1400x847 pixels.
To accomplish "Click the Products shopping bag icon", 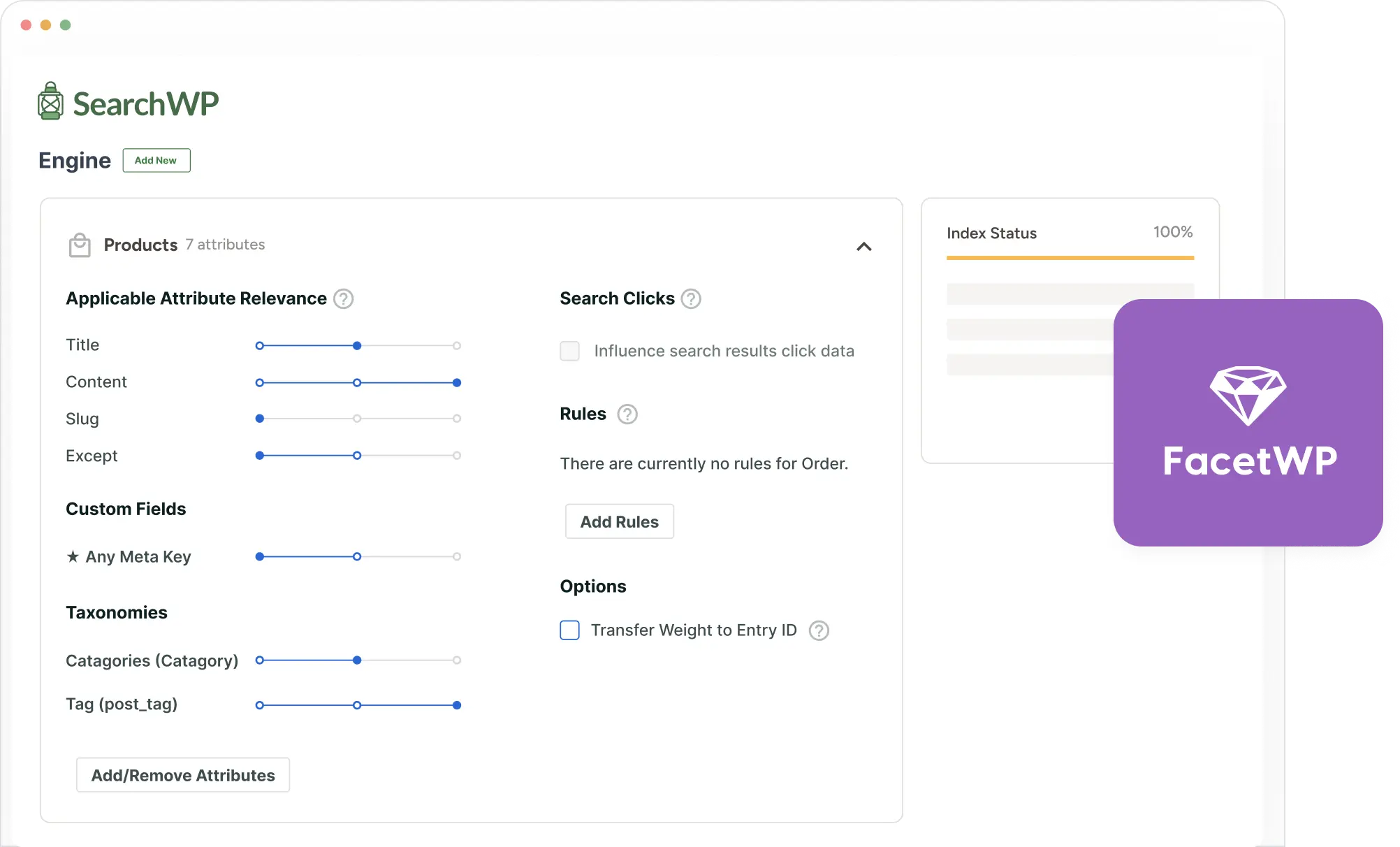I will tap(80, 245).
